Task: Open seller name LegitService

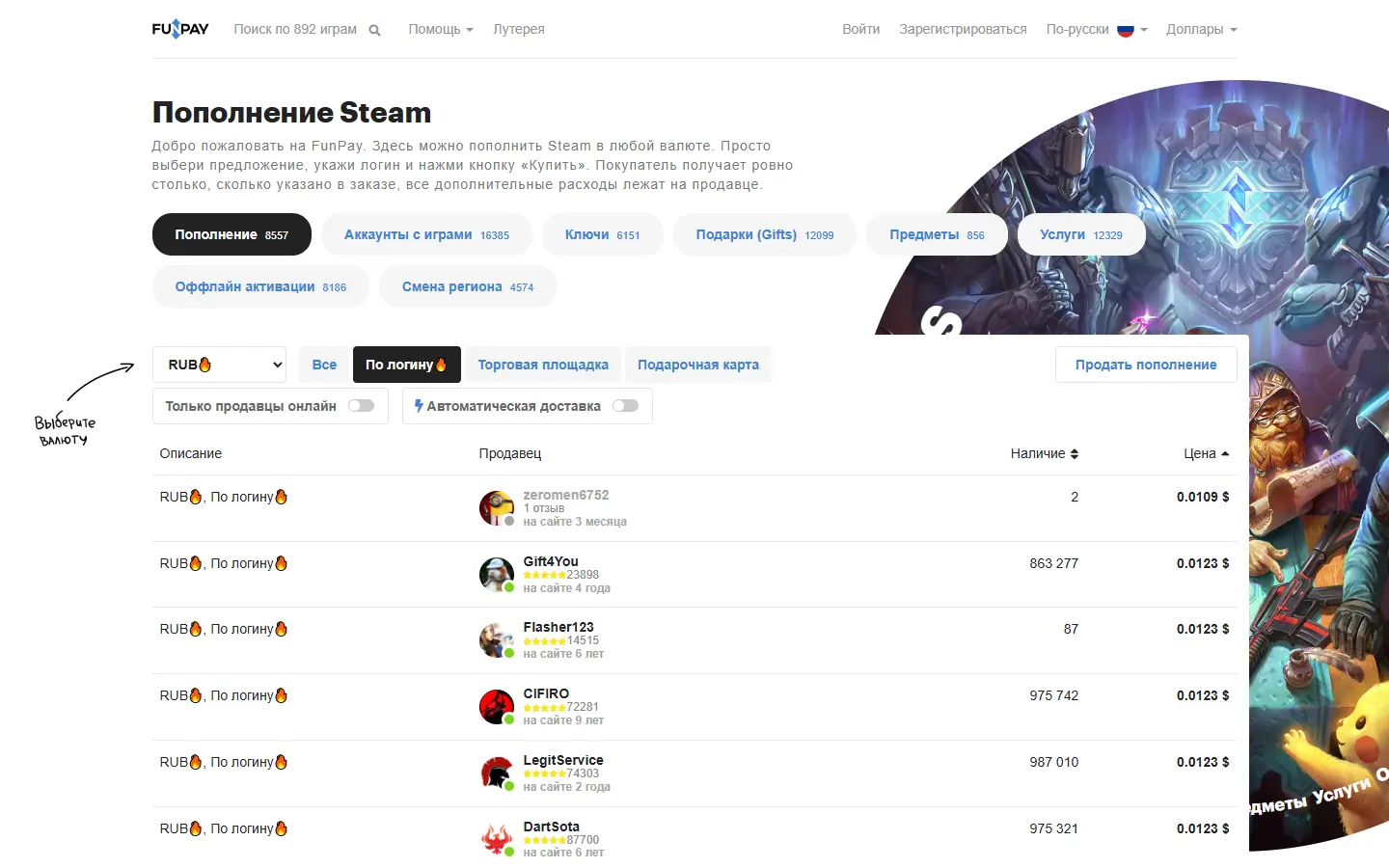Action: 563,760
